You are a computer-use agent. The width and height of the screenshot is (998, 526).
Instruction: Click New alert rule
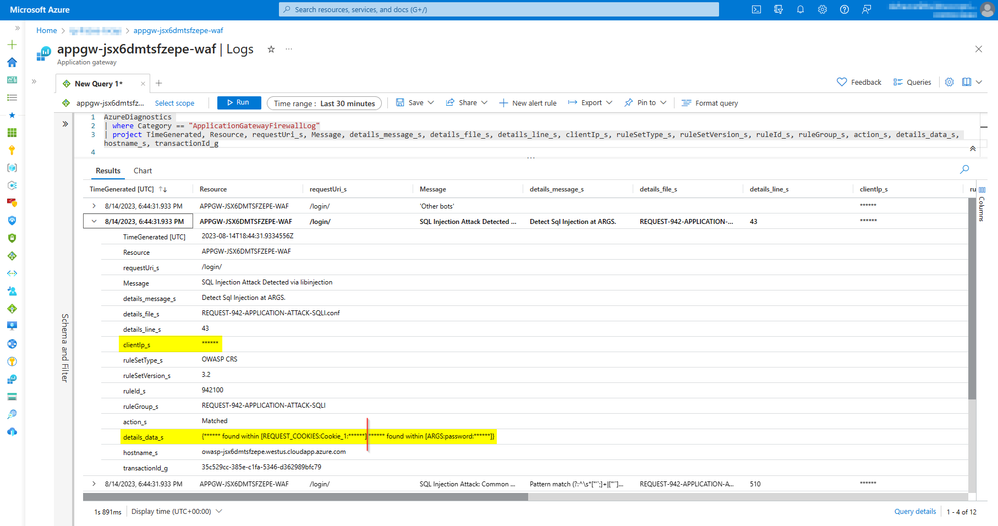click(528, 103)
